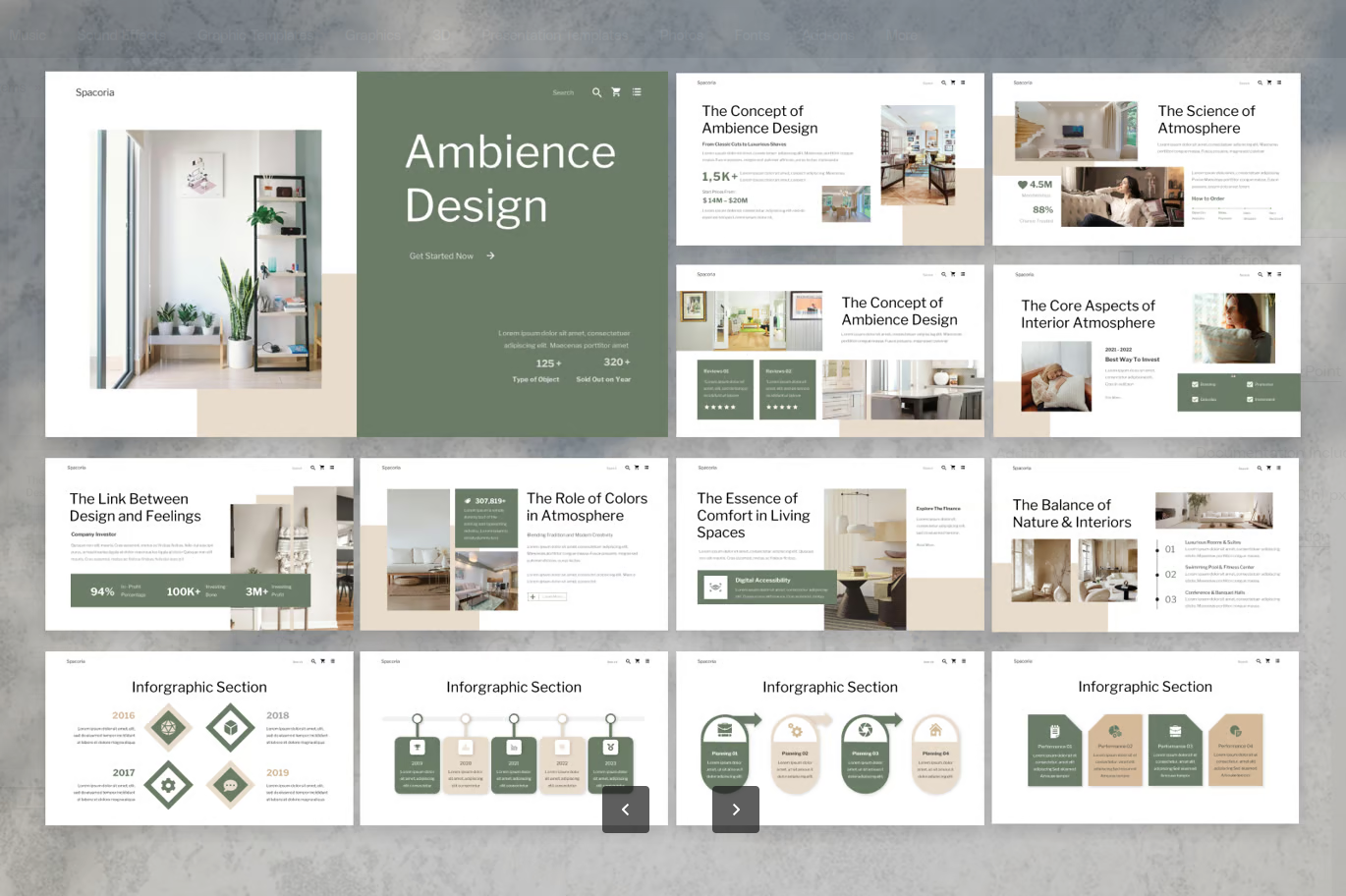Advance to the next preview image
Image resolution: width=1346 pixels, height=896 pixels.
[736, 810]
